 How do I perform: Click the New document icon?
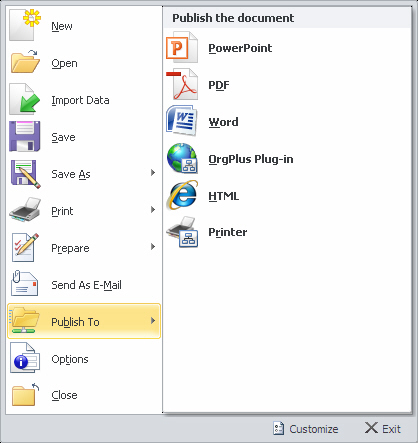point(25,25)
